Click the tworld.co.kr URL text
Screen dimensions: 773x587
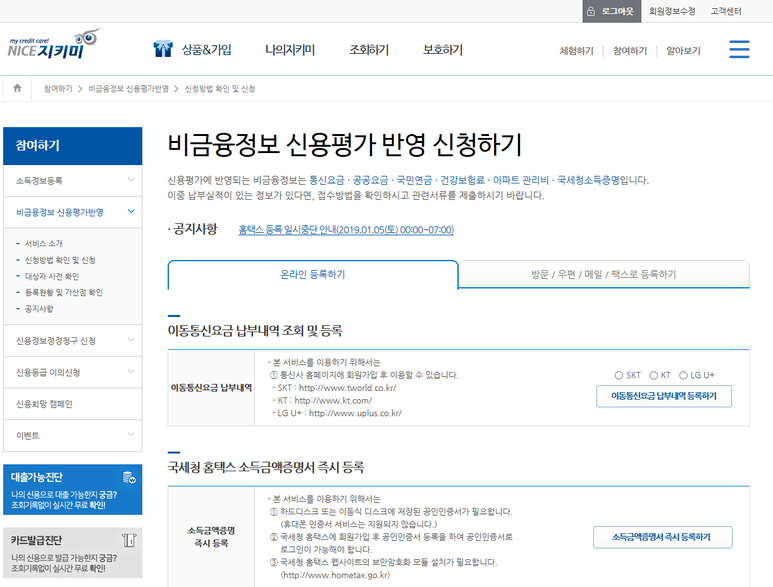click(x=348, y=388)
